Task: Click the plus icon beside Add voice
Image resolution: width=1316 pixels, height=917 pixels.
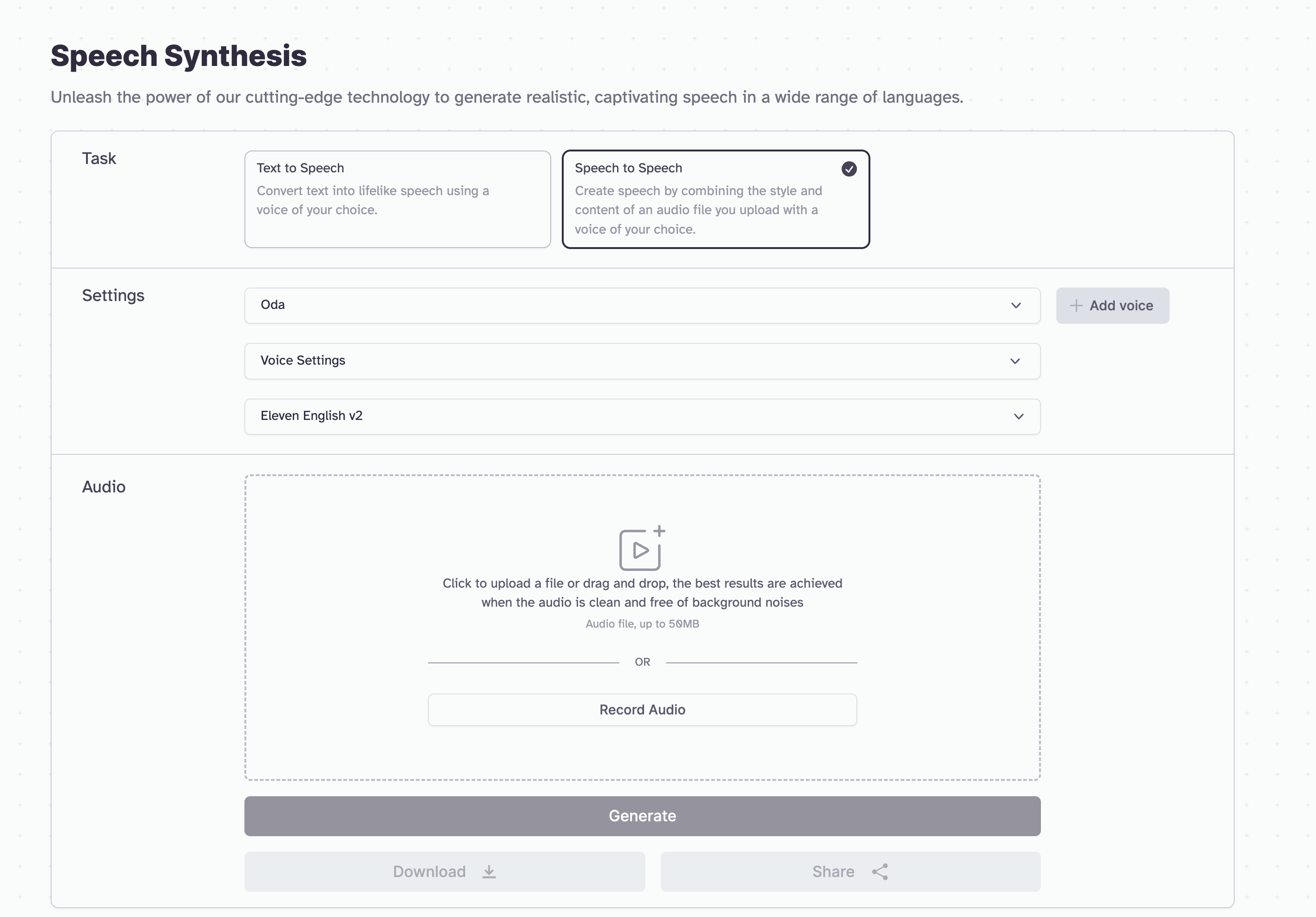Action: click(1076, 306)
